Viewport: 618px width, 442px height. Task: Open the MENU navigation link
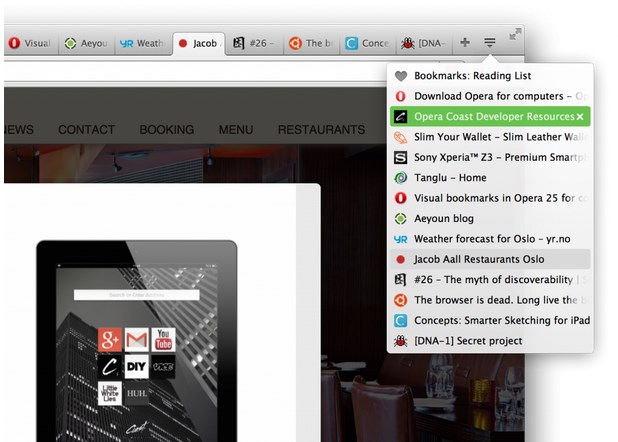(236, 129)
